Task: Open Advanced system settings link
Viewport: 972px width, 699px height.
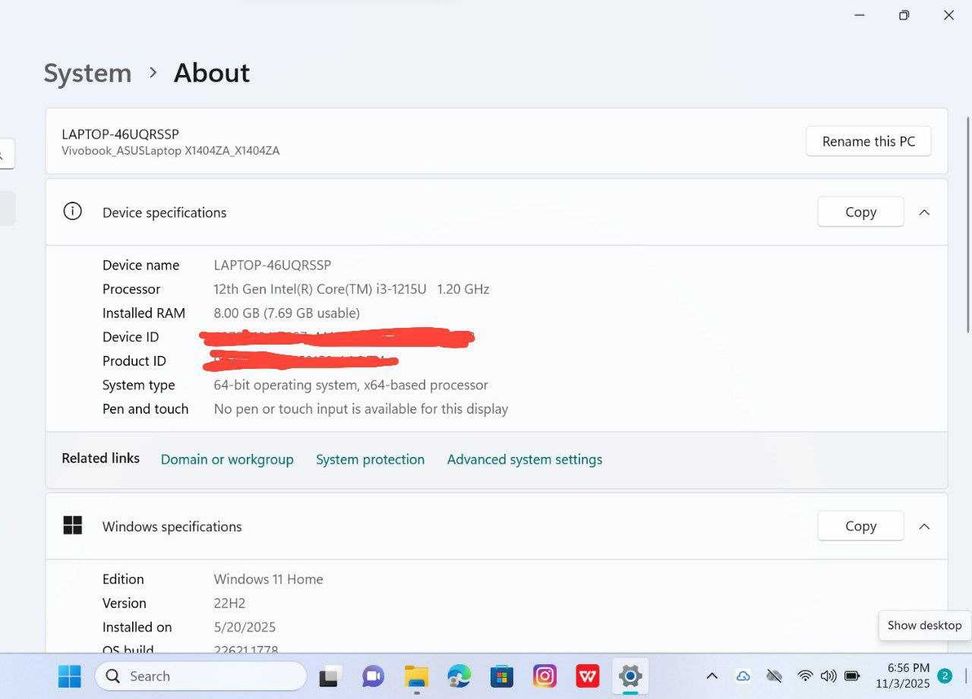Action: pos(524,459)
